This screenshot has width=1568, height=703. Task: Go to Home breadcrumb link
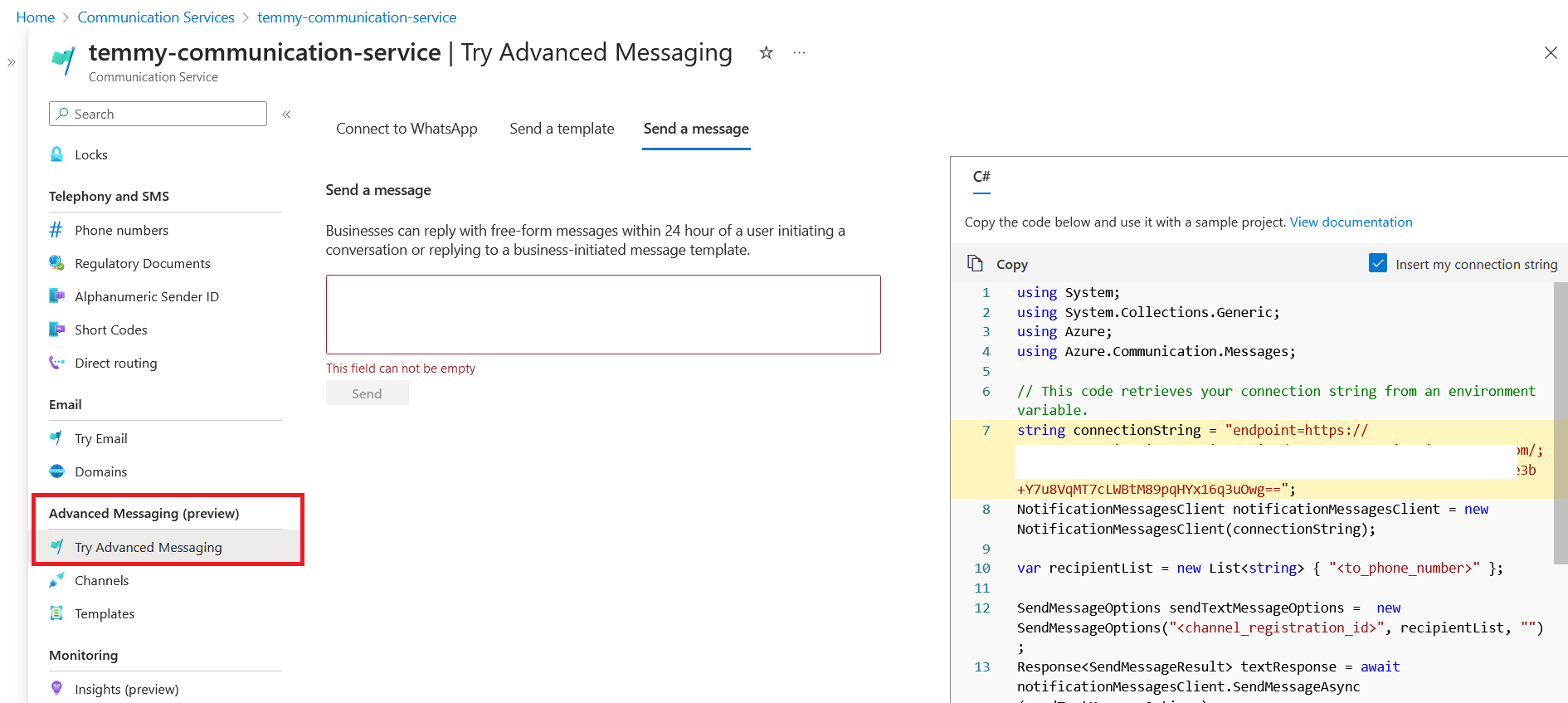tap(35, 17)
